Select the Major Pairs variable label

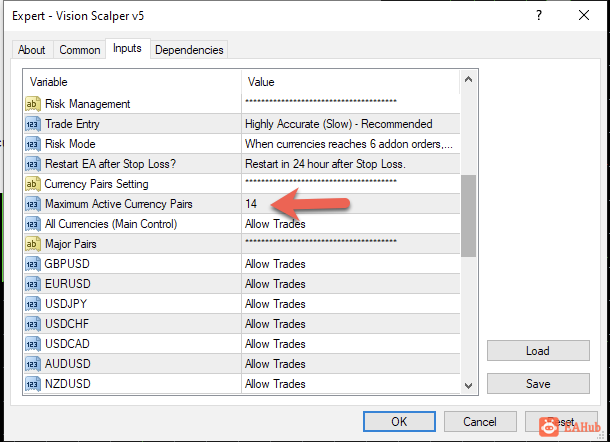tap(70, 244)
